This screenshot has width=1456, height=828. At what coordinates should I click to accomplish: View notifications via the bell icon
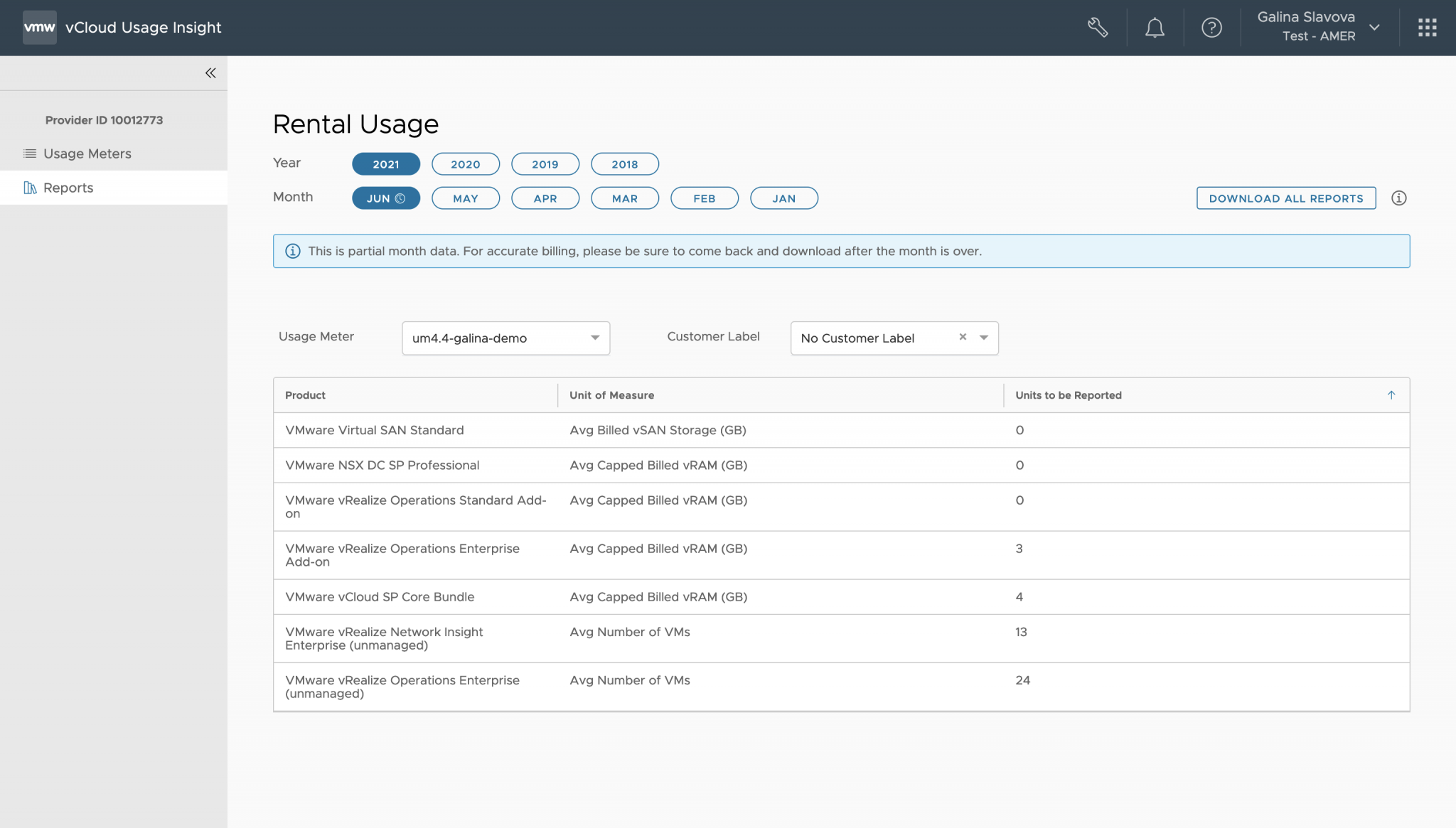click(1154, 27)
